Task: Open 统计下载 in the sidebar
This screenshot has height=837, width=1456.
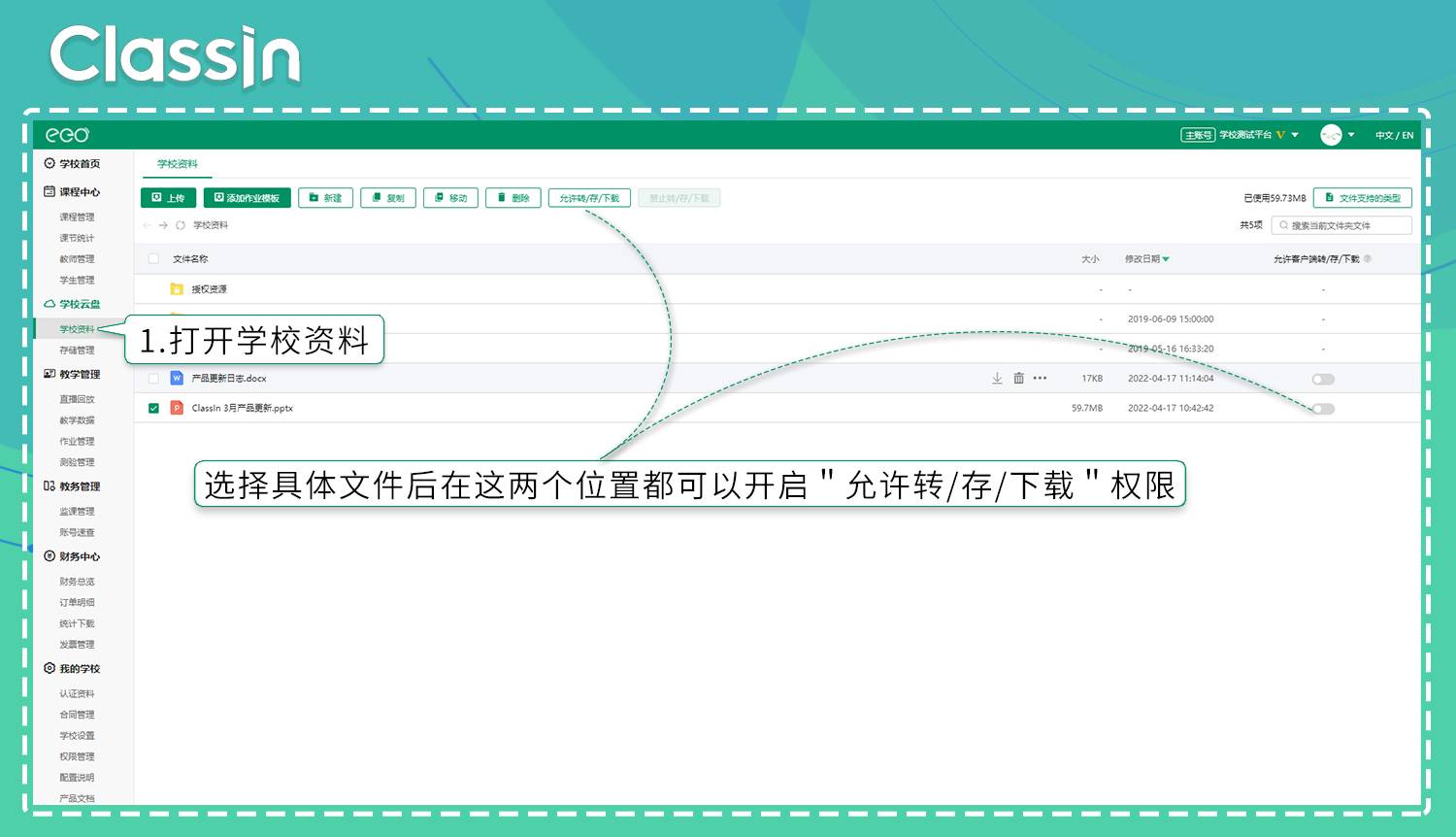Action: point(77,623)
